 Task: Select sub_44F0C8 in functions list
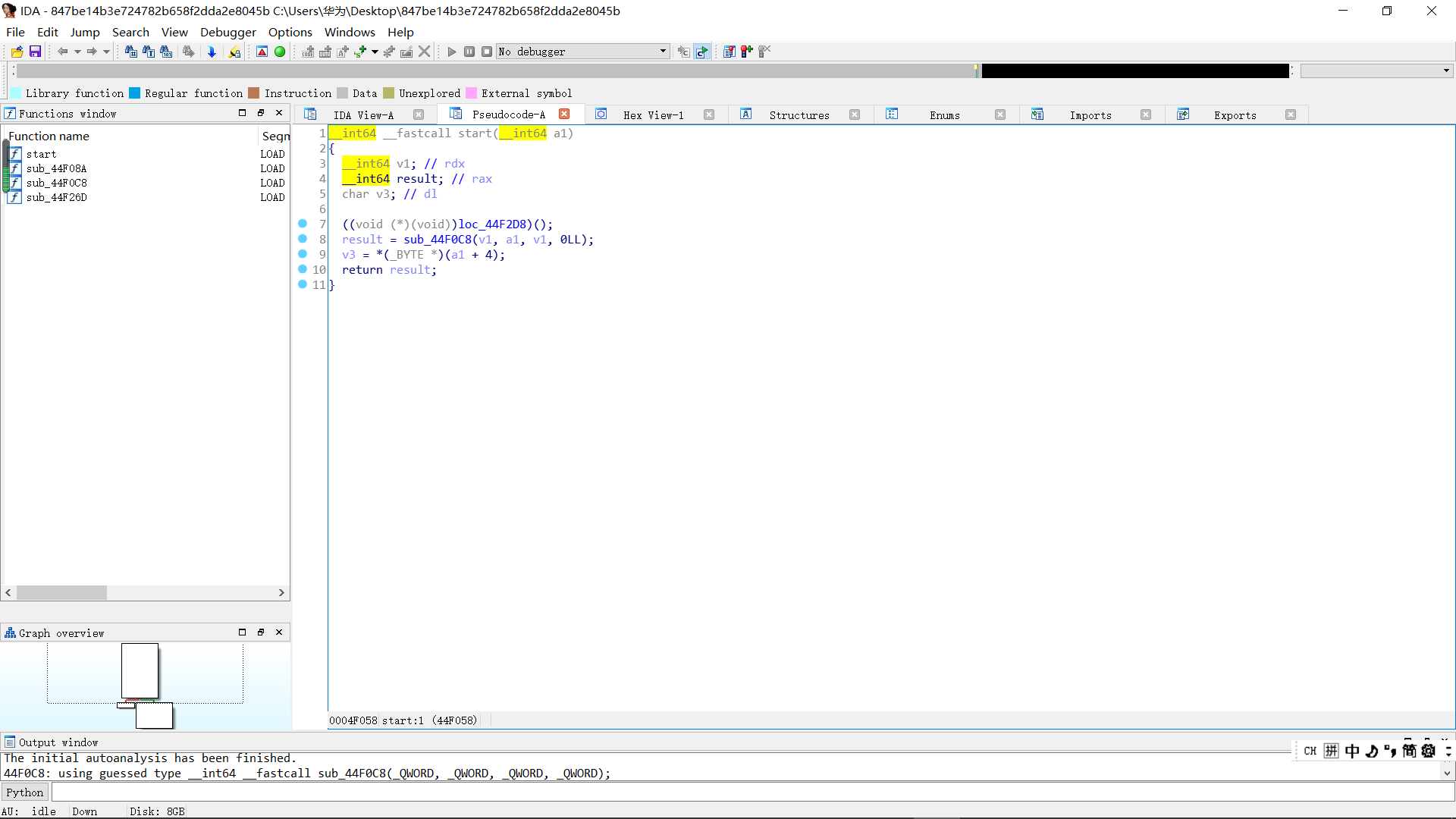pyautogui.click(x=56, y=183)
